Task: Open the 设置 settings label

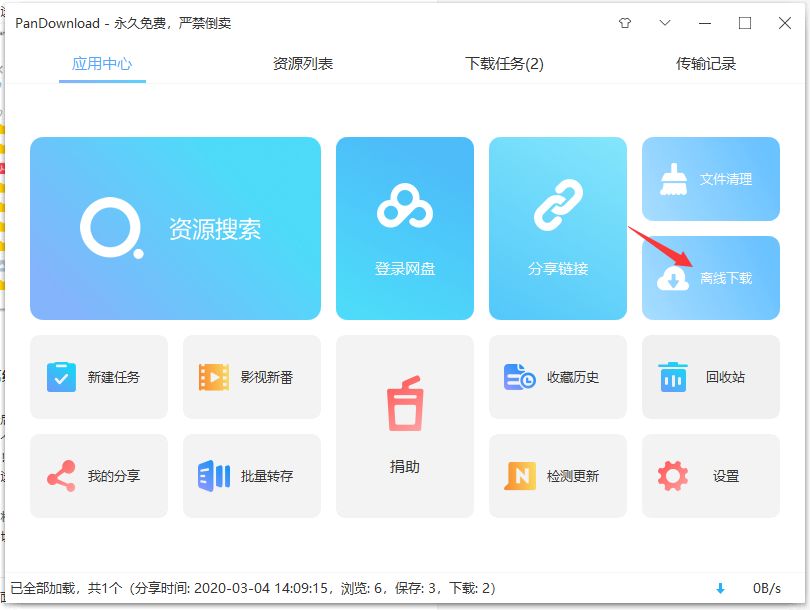Action: [726, 476]
